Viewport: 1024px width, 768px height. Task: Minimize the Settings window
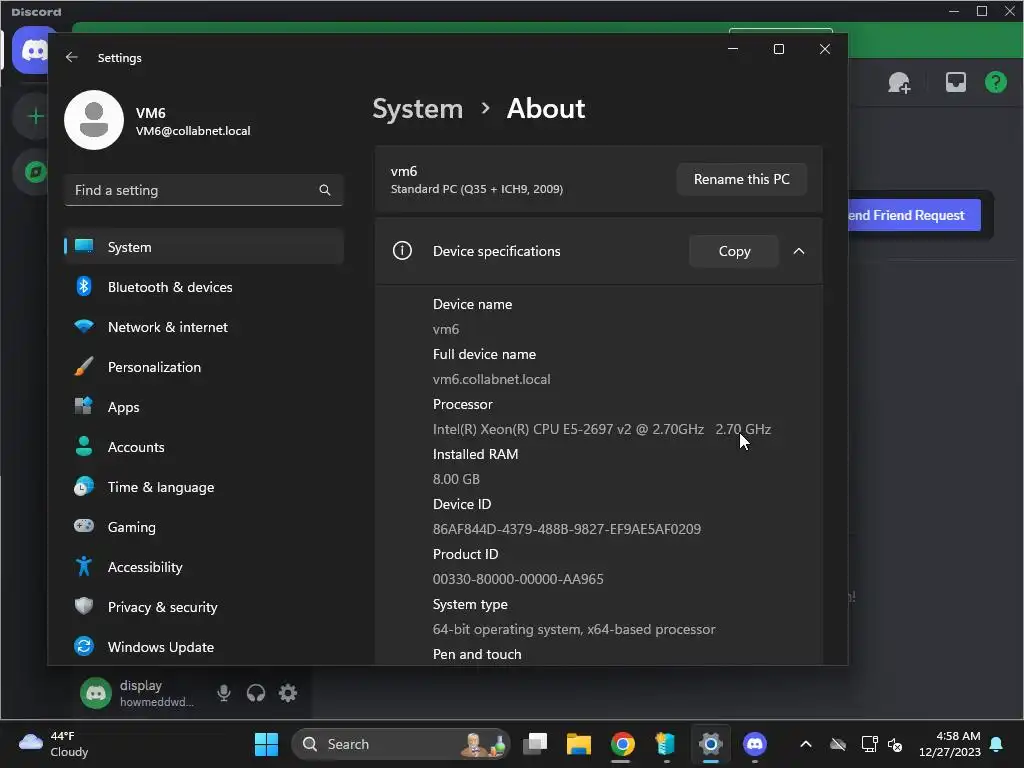tap(733, 49)
